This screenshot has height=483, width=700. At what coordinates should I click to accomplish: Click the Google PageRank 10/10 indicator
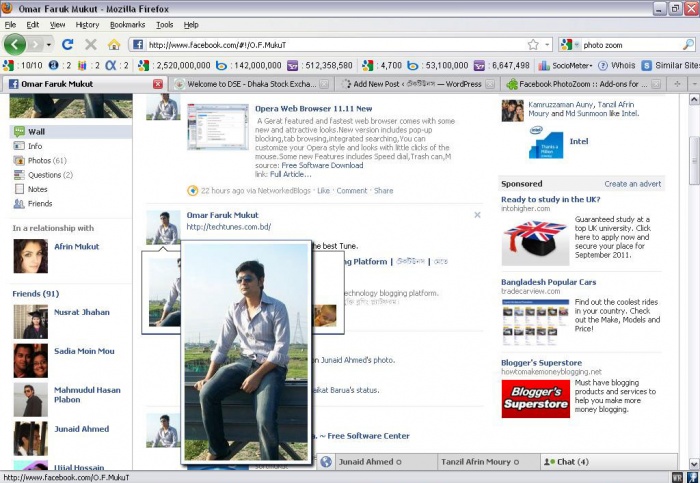23,66
